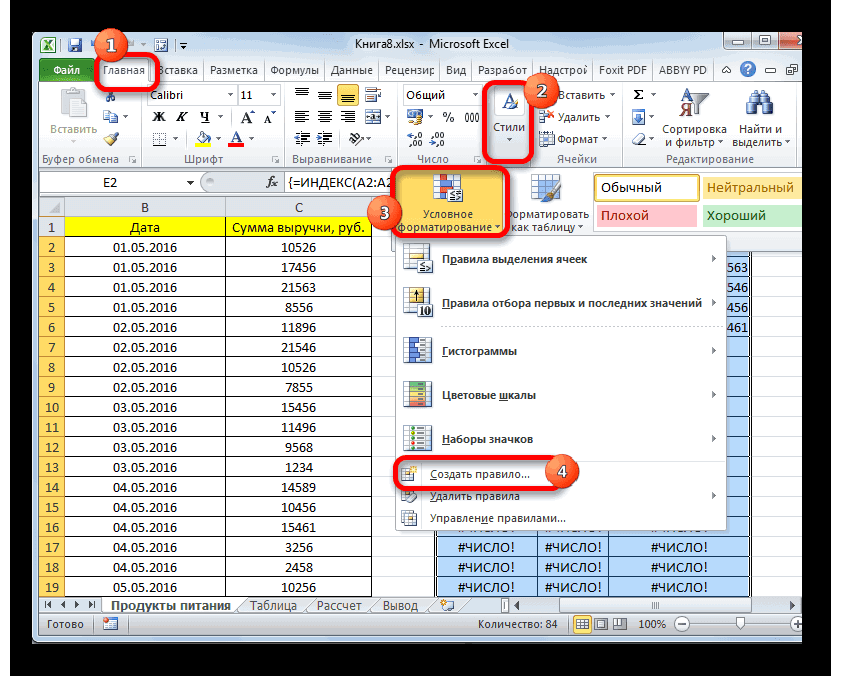Click the Условное форматирование button
The width and height of the screenshot is (859, 676).
(x=448, y=203)
